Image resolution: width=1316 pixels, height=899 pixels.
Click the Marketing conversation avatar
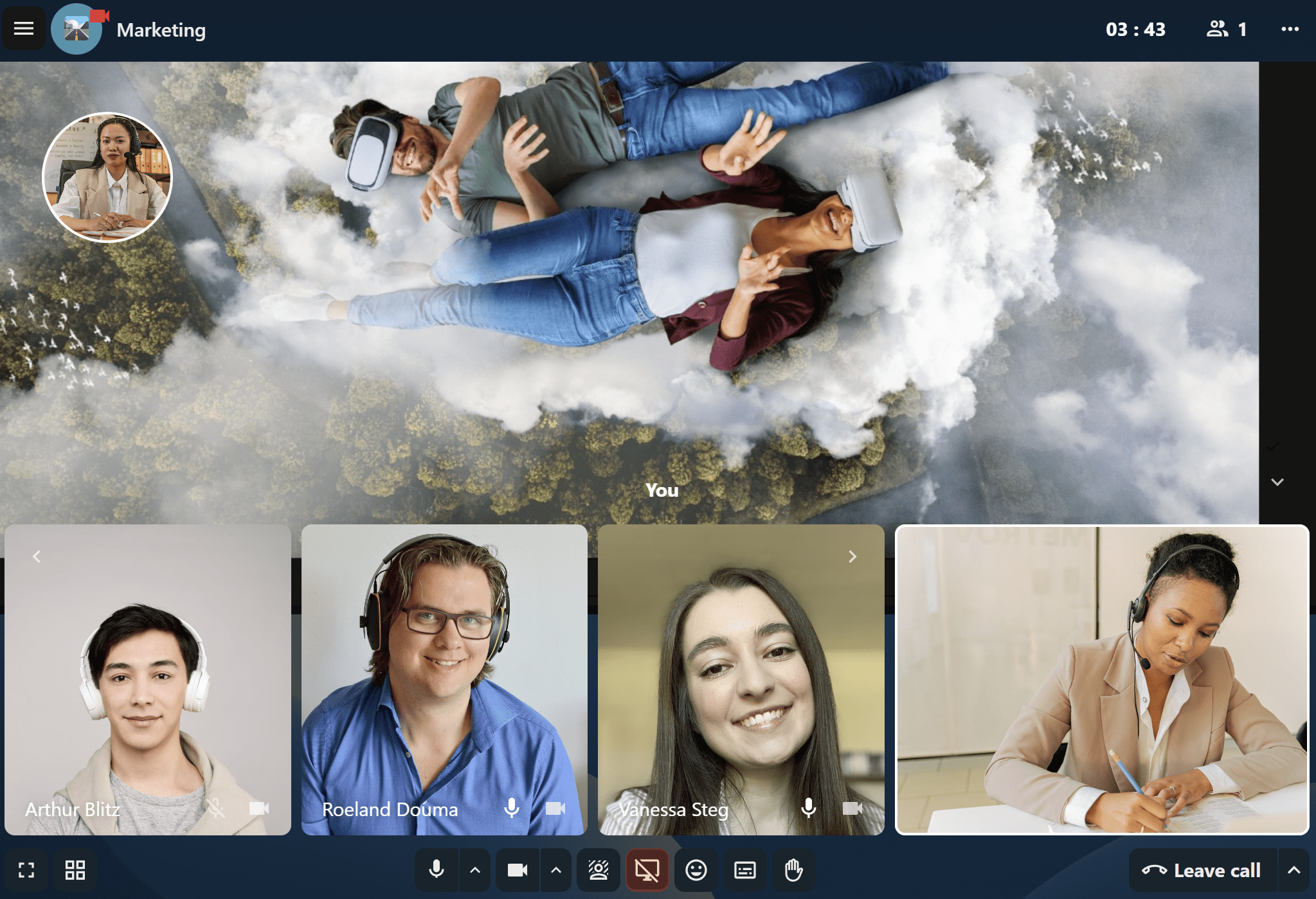(77, 29)
